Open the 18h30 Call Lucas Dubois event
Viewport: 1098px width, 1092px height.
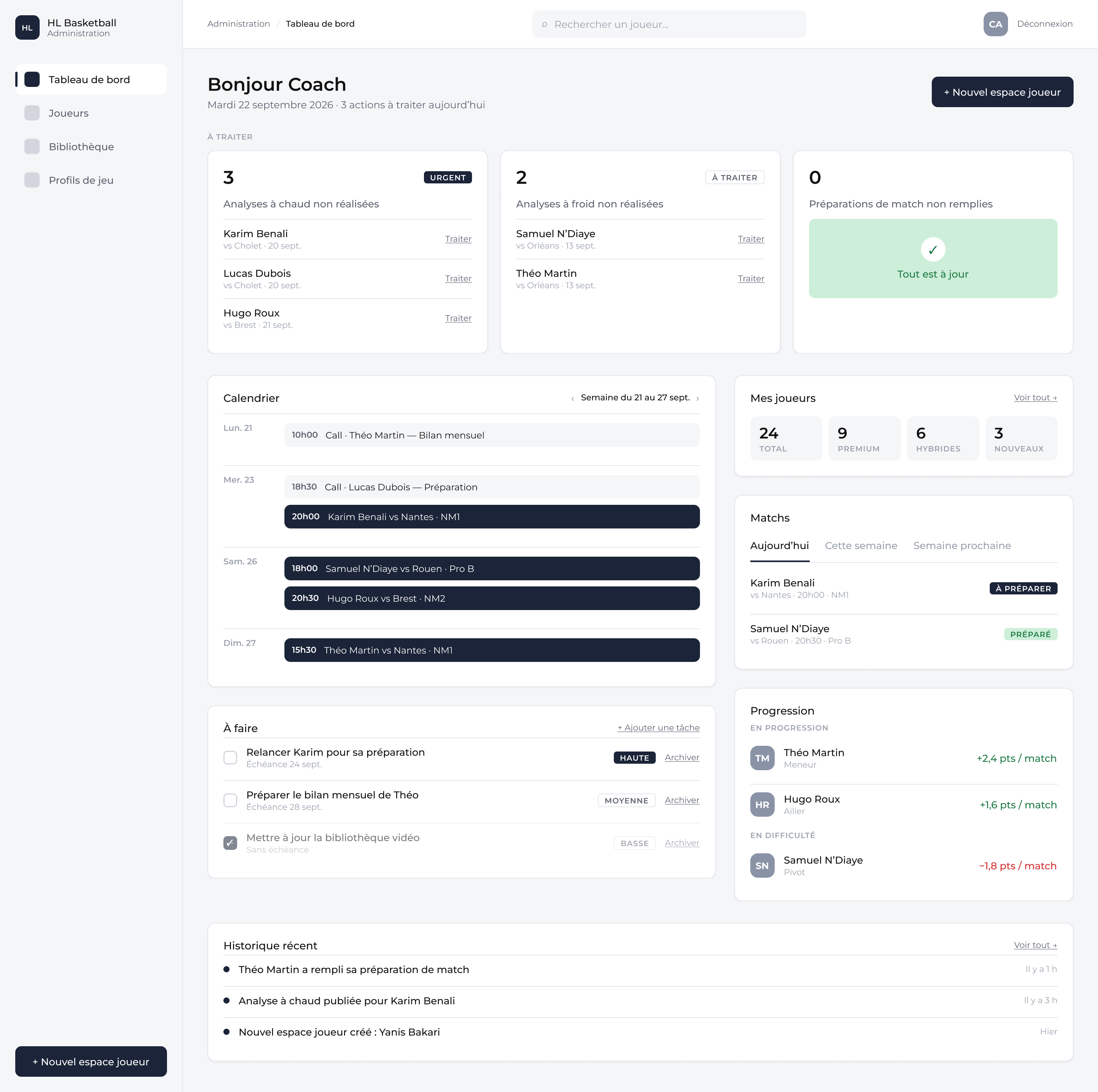(491, 487)
